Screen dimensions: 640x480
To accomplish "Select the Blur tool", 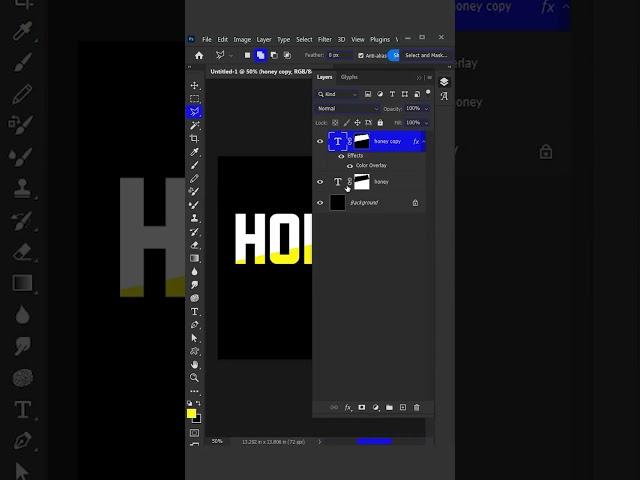I will pos(194,271).
